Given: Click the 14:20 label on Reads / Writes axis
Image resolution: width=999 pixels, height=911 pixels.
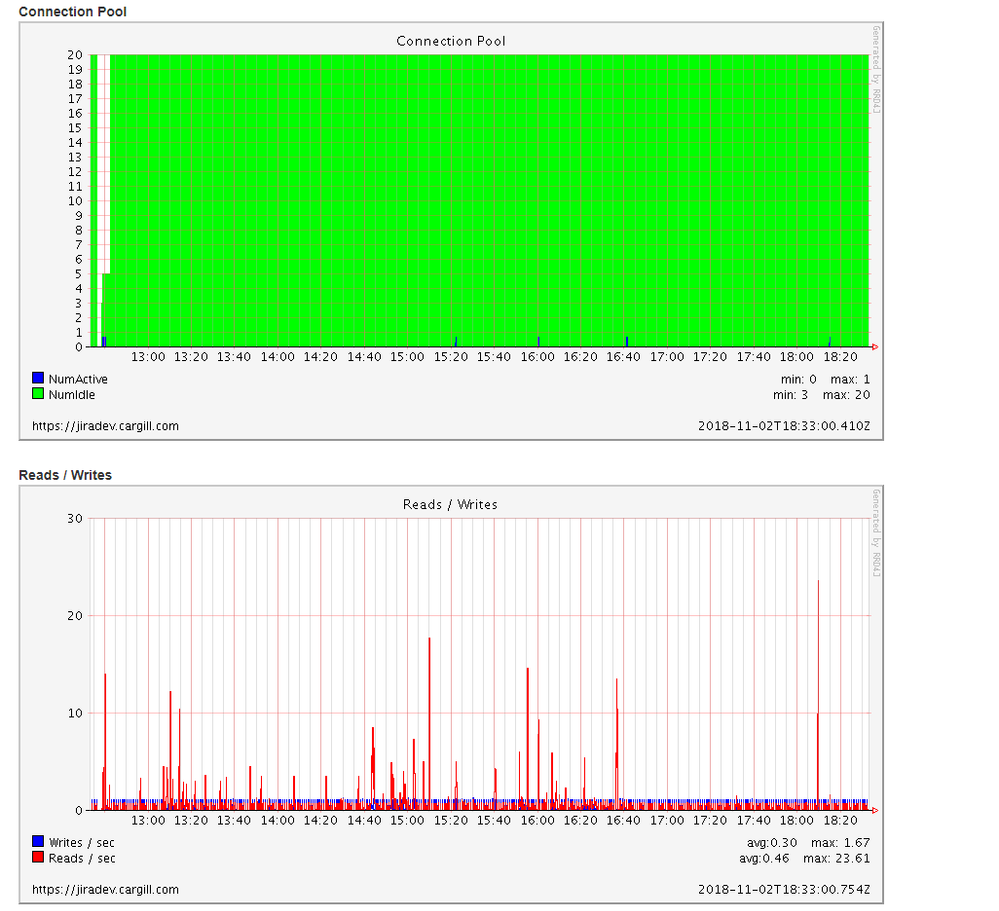Looking at the screenshot, I should tap(320, 821).
